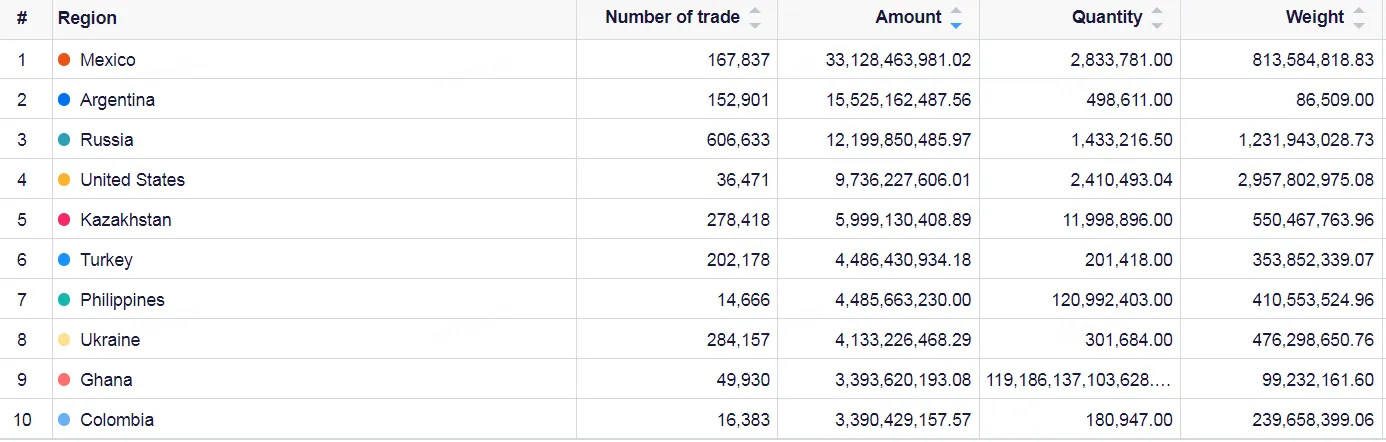Select the Colombia region name
Image resolution: width=1386 pixels, height=442 pixels.
click(117, 420)
